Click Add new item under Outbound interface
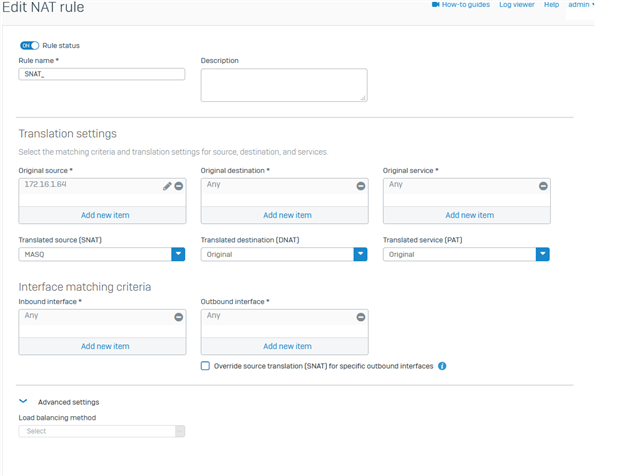This screenshot has width=640, height=476. pyautogui.click(x=287, y=346)
